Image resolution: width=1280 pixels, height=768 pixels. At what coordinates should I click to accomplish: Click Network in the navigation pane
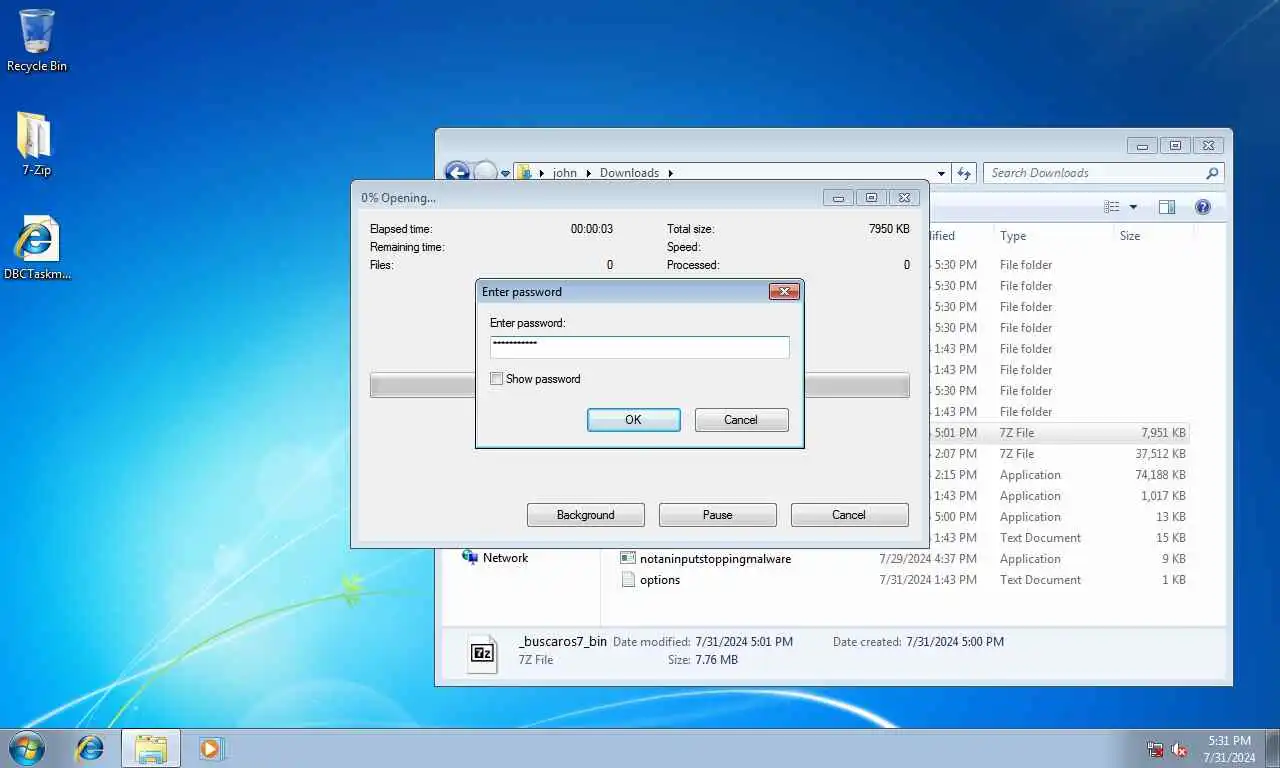click(x=505, y=558)
